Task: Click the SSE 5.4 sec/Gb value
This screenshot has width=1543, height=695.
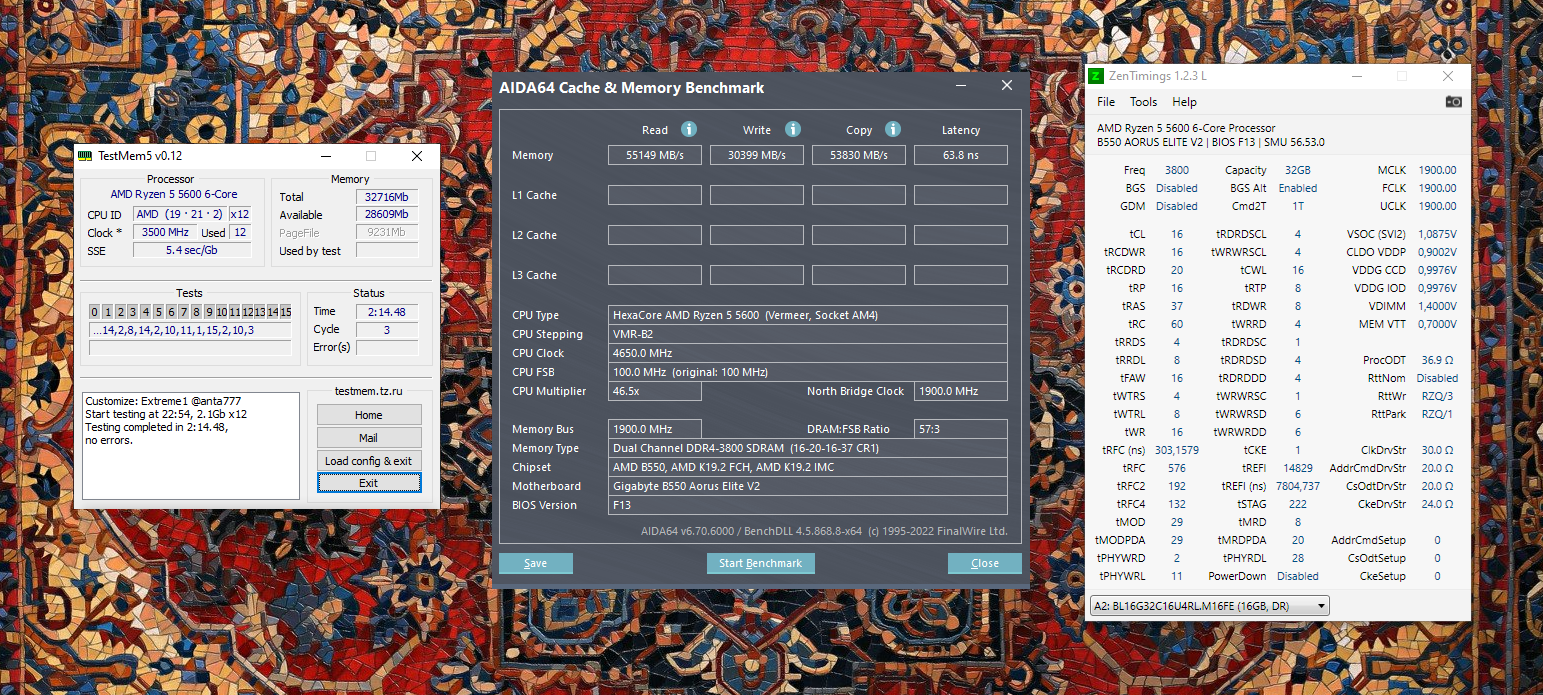Action: coord(192,250)
